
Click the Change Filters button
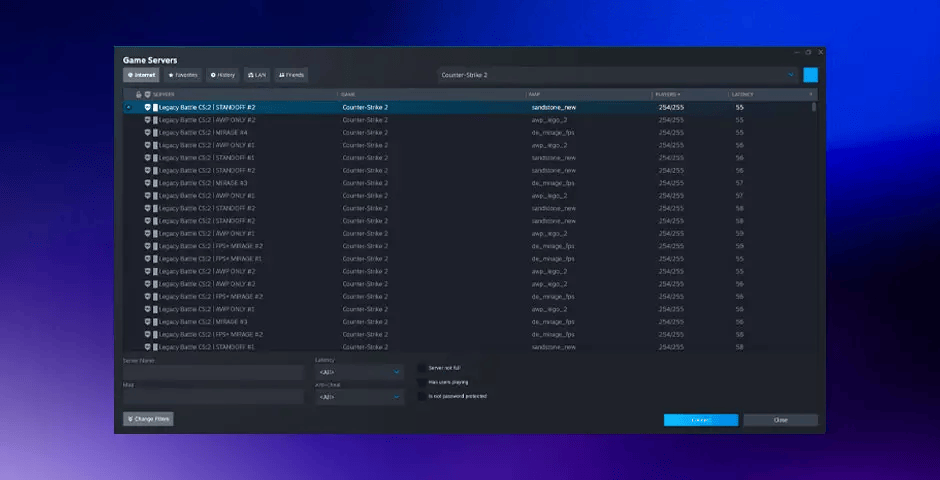tap(149, 419)
